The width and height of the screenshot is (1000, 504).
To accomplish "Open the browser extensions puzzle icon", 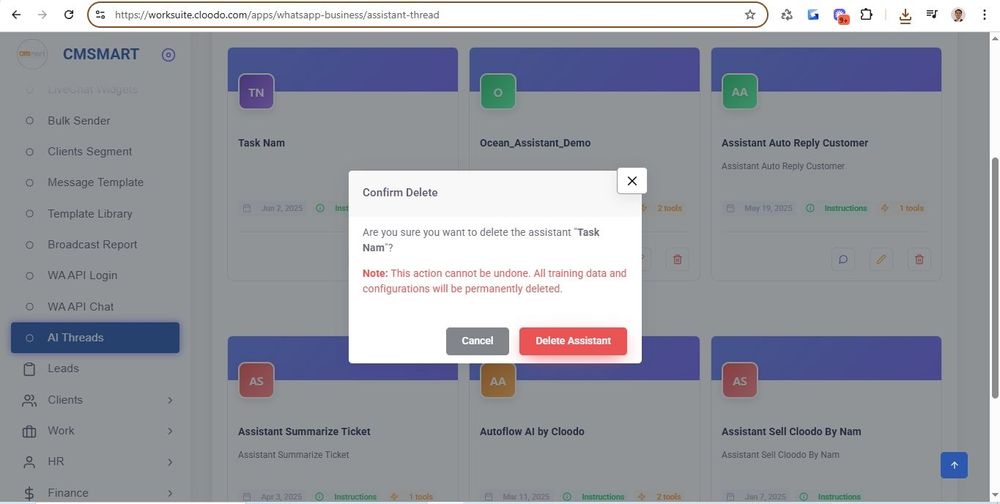I will 866,15.
